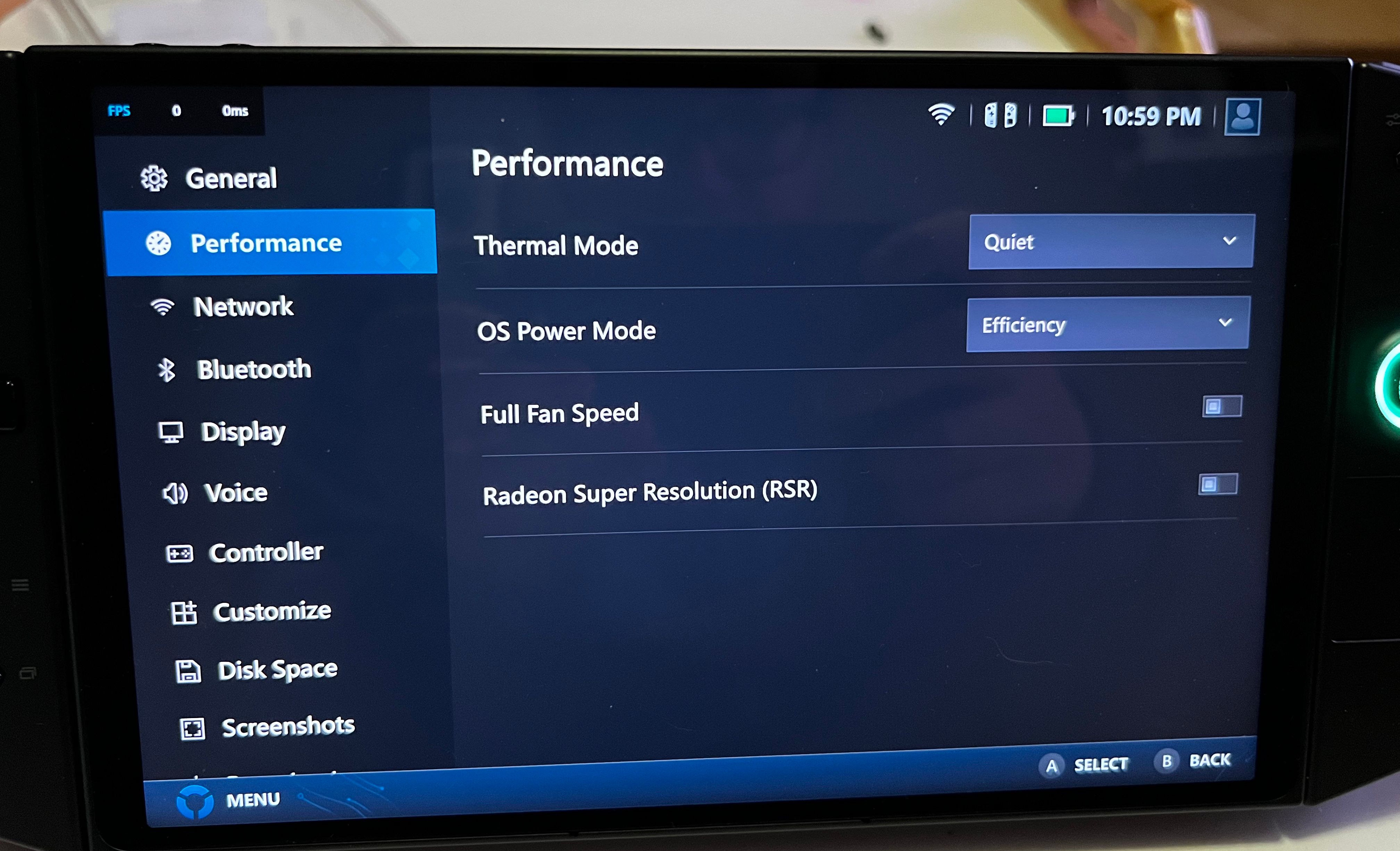Select Efficiency from OS Power Mode
This screenshot has width=1400, height=851.
click(x=1108, y=325)
